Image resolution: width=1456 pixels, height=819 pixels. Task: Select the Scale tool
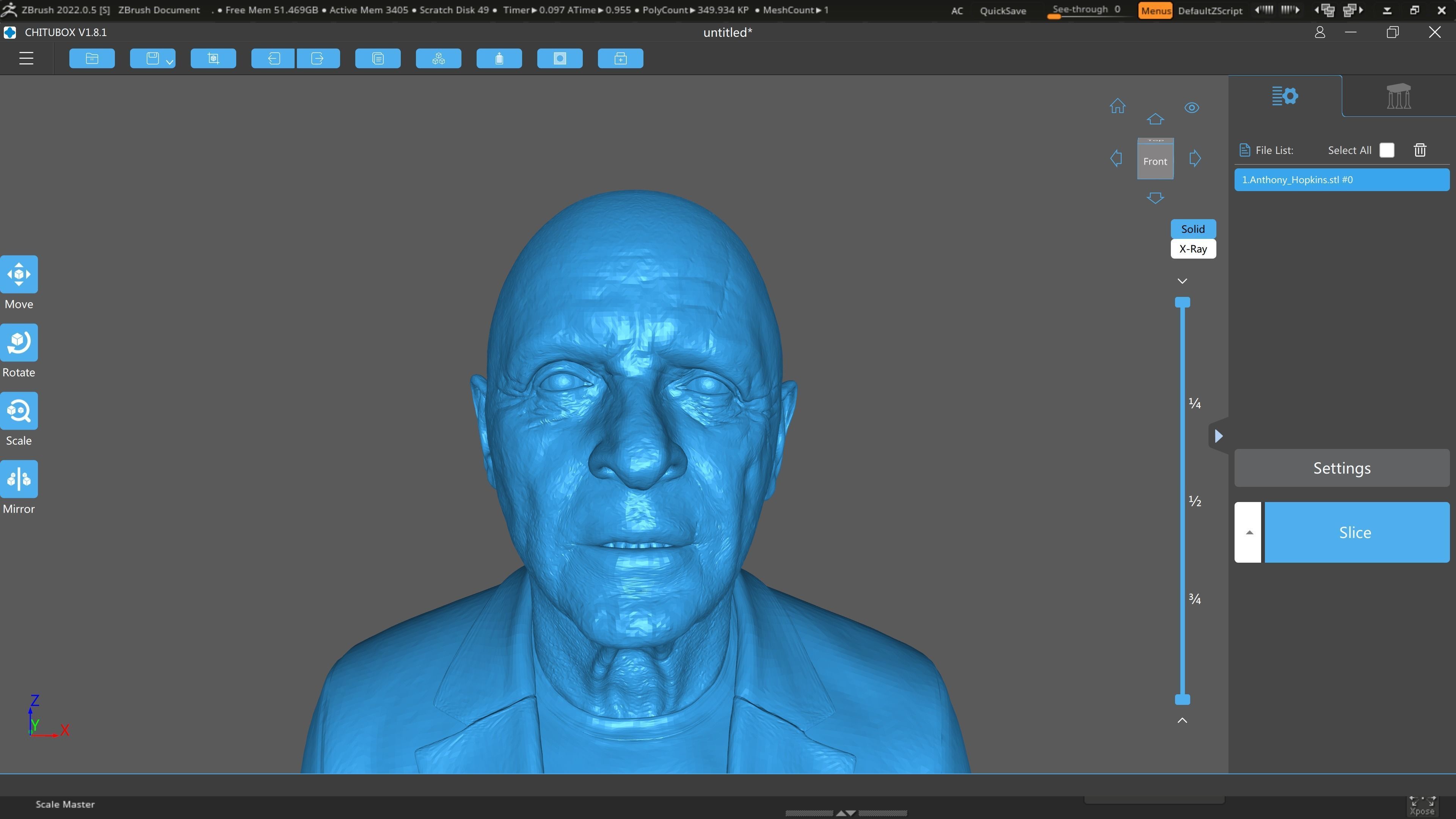pyautogui.click(x=19, y=411)
